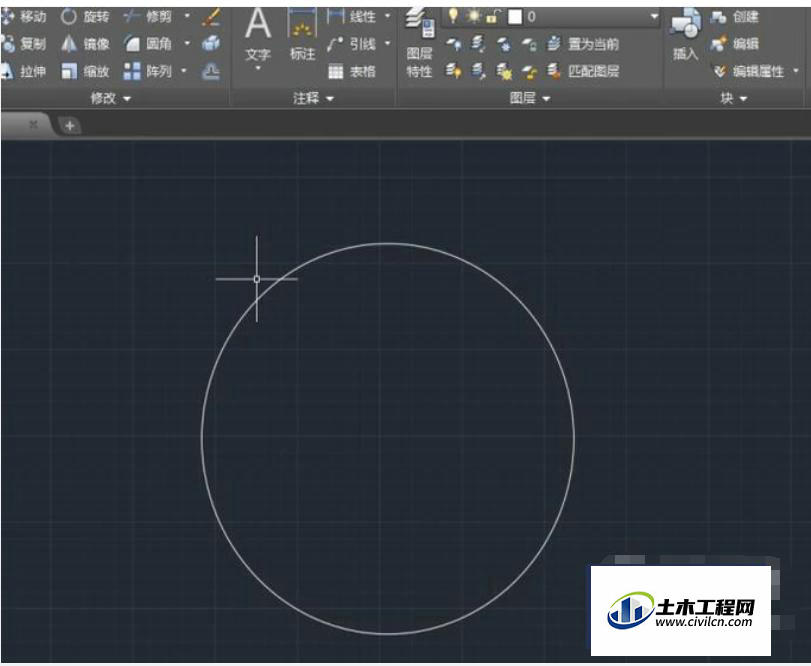The image size is (811, 666).
Task: Open the layer 0 dropdown list
Action: (x=654, y=17)
